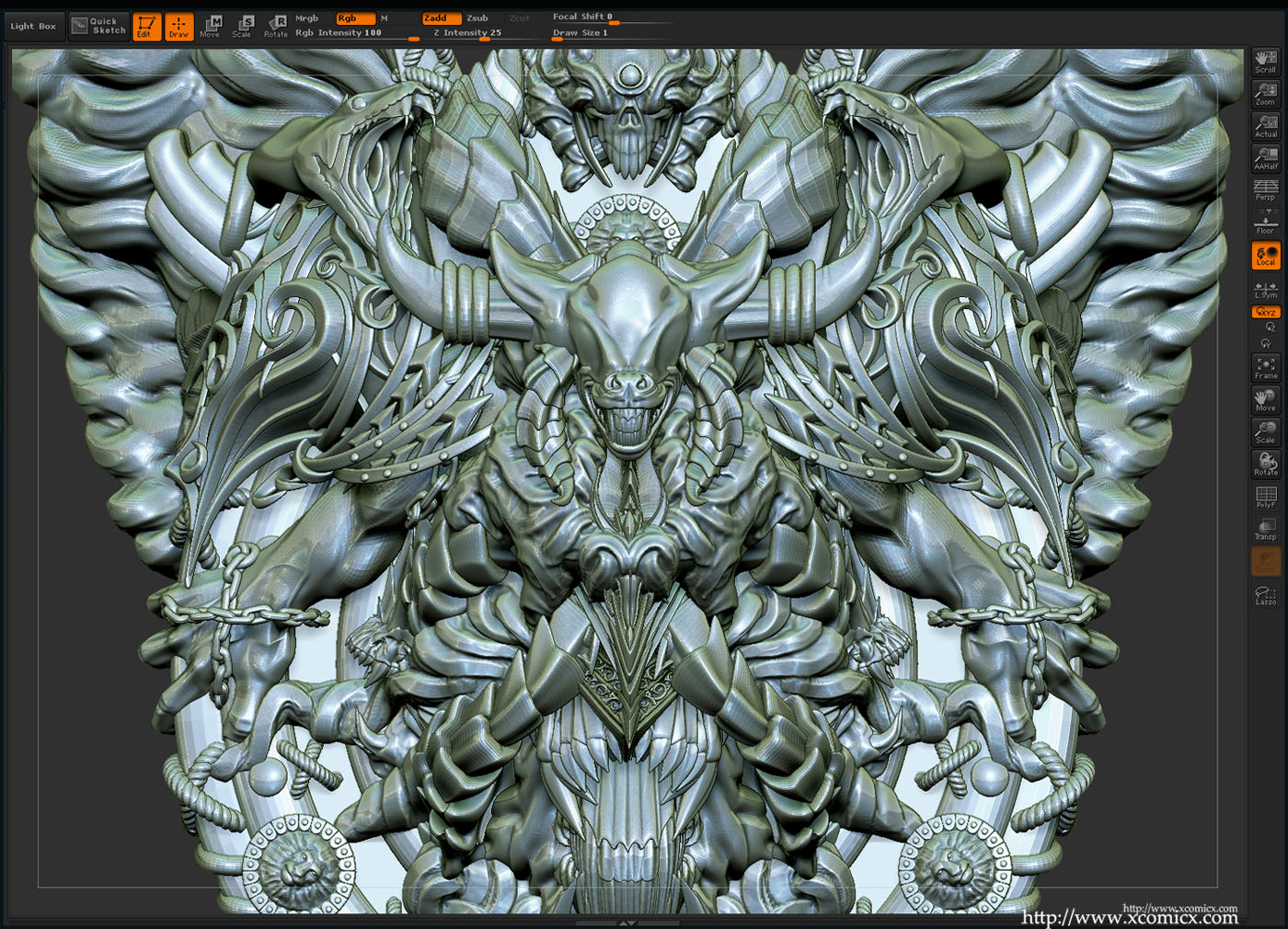1288x929 pixels.
Task: Select the Lasso selection mode
Action: [x=1266, y=595]
